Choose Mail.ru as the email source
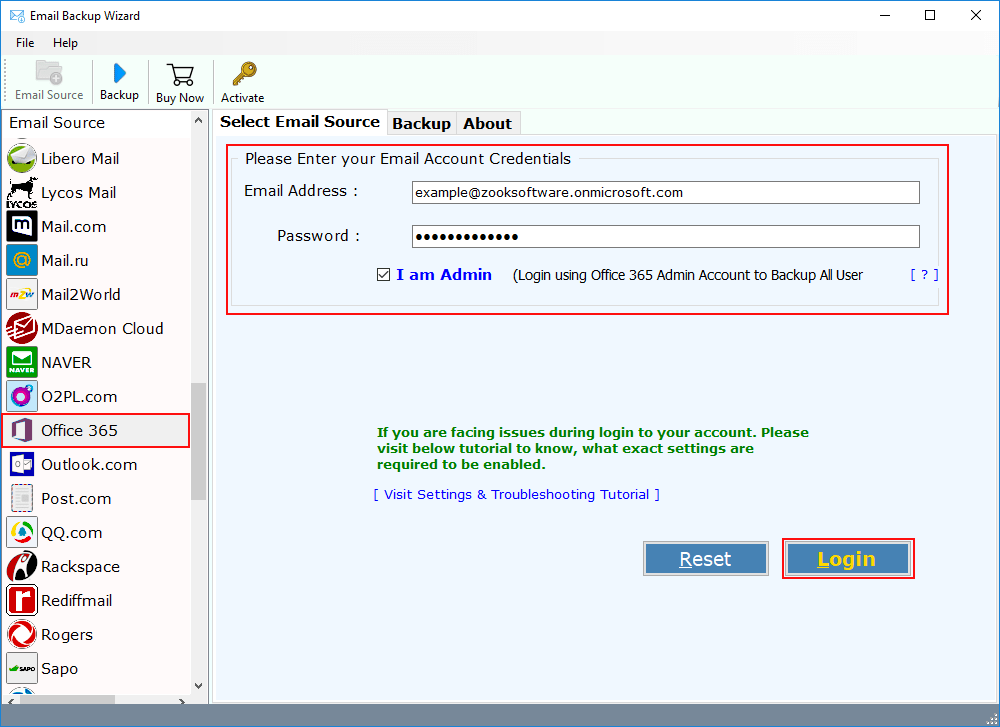The height and width of the screenshot is (727, 1000). [63, 260]
